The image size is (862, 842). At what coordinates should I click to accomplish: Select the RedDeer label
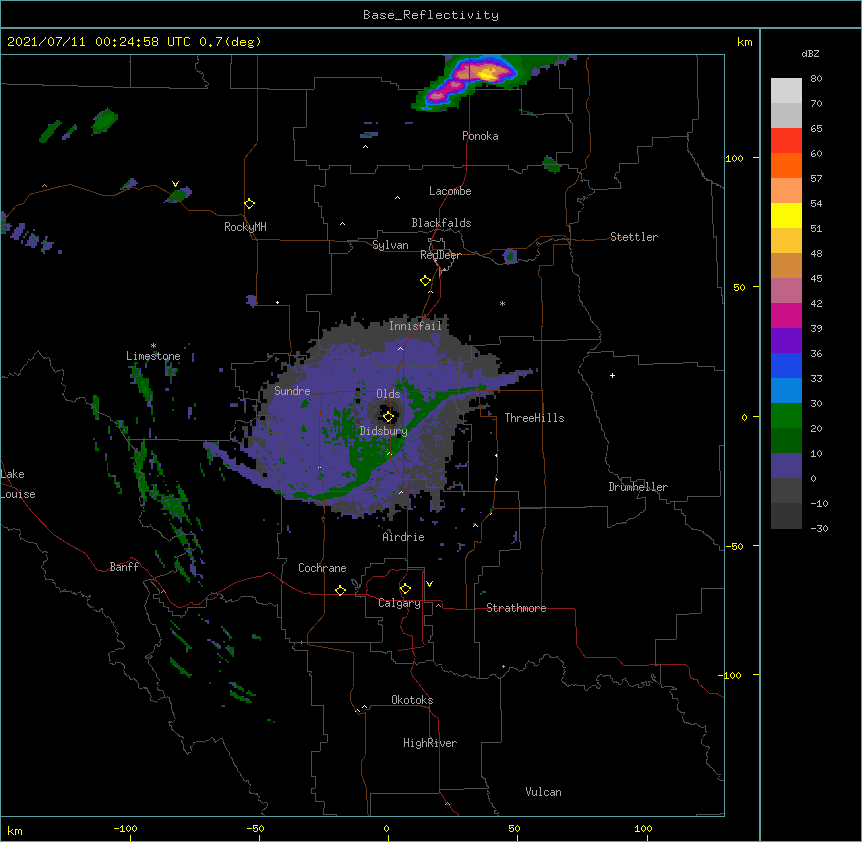pos(440,255)
